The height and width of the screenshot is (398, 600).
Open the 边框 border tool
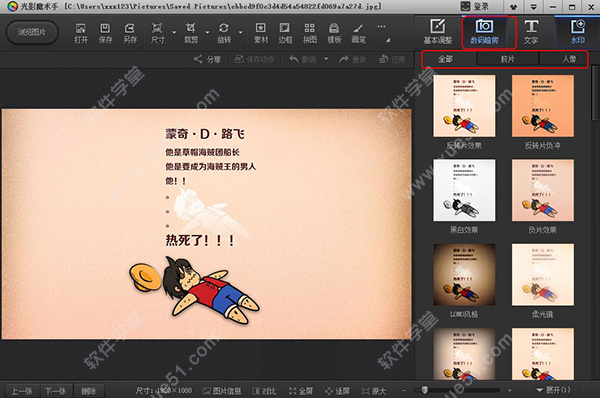285,33
